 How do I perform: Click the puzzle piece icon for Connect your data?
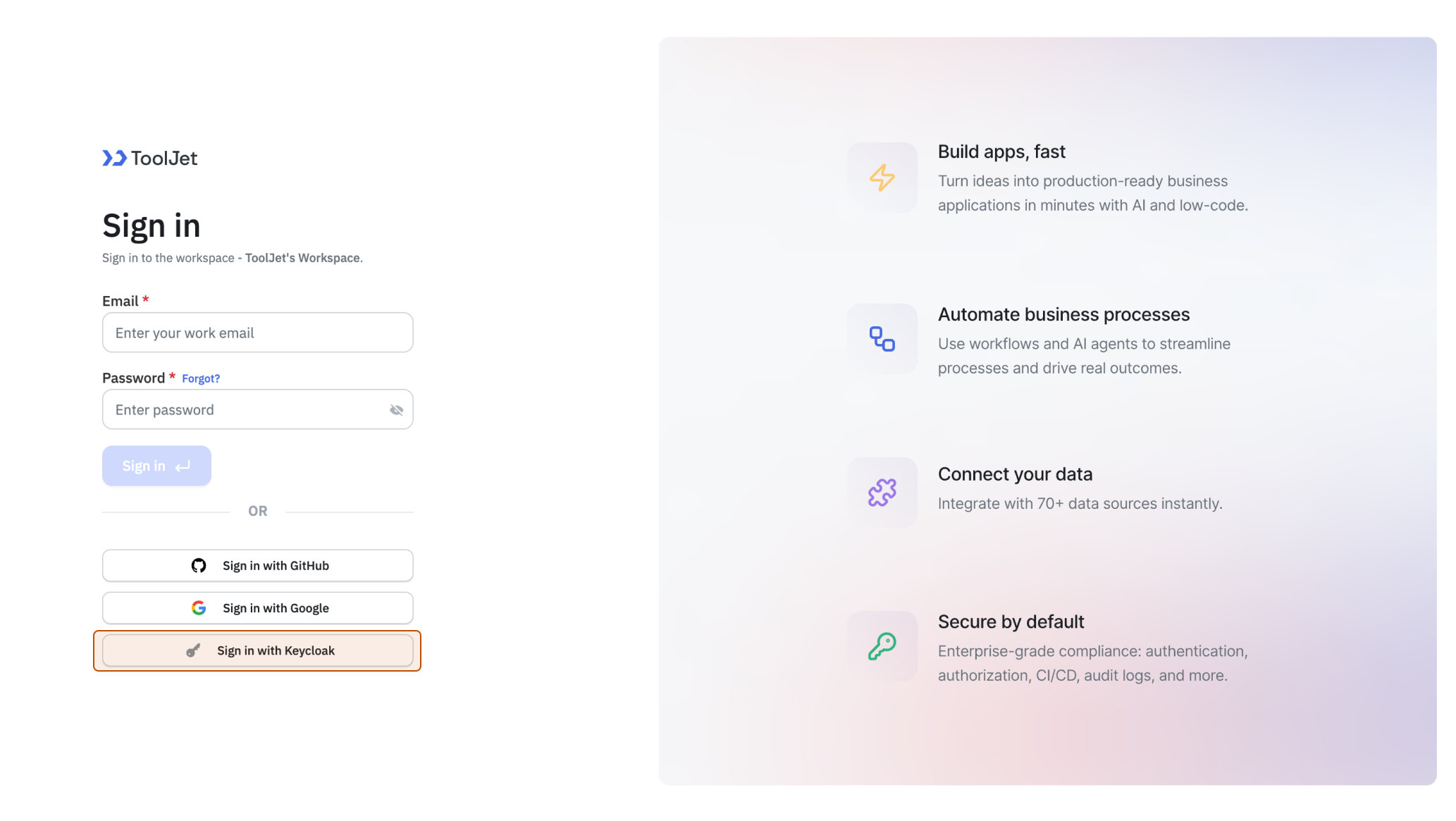[882, 492]
